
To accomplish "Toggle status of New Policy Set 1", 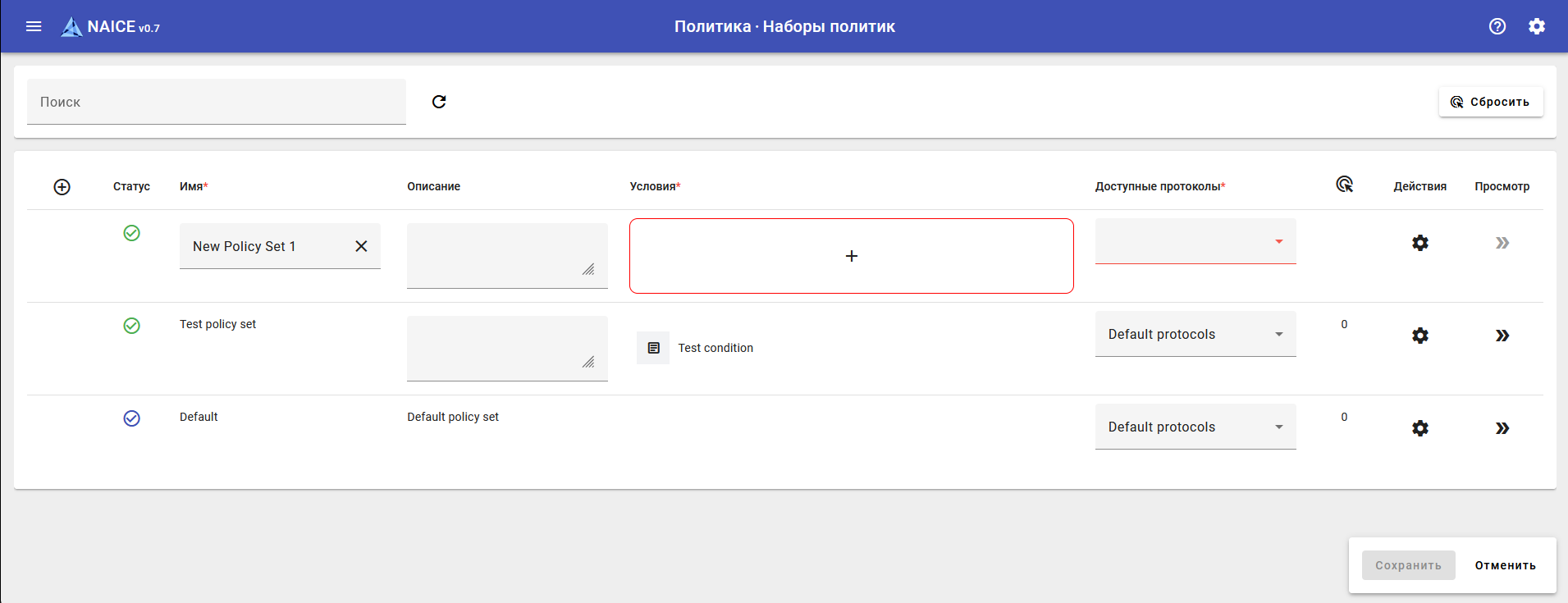I will coord(131,233).
